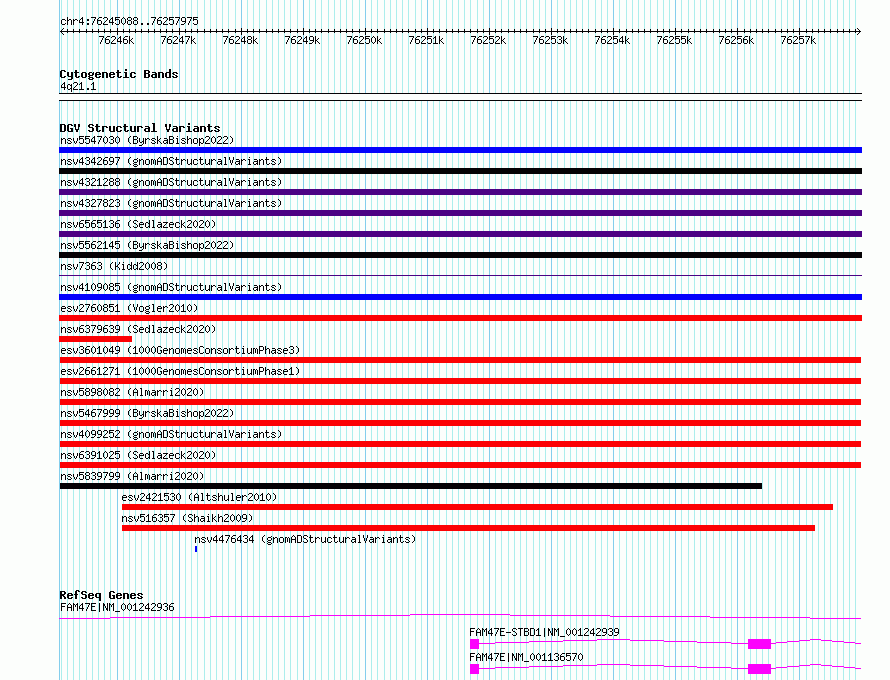Click the thin line under nsv7363
Screen dimensions: 890x680
tap(460, 276)
